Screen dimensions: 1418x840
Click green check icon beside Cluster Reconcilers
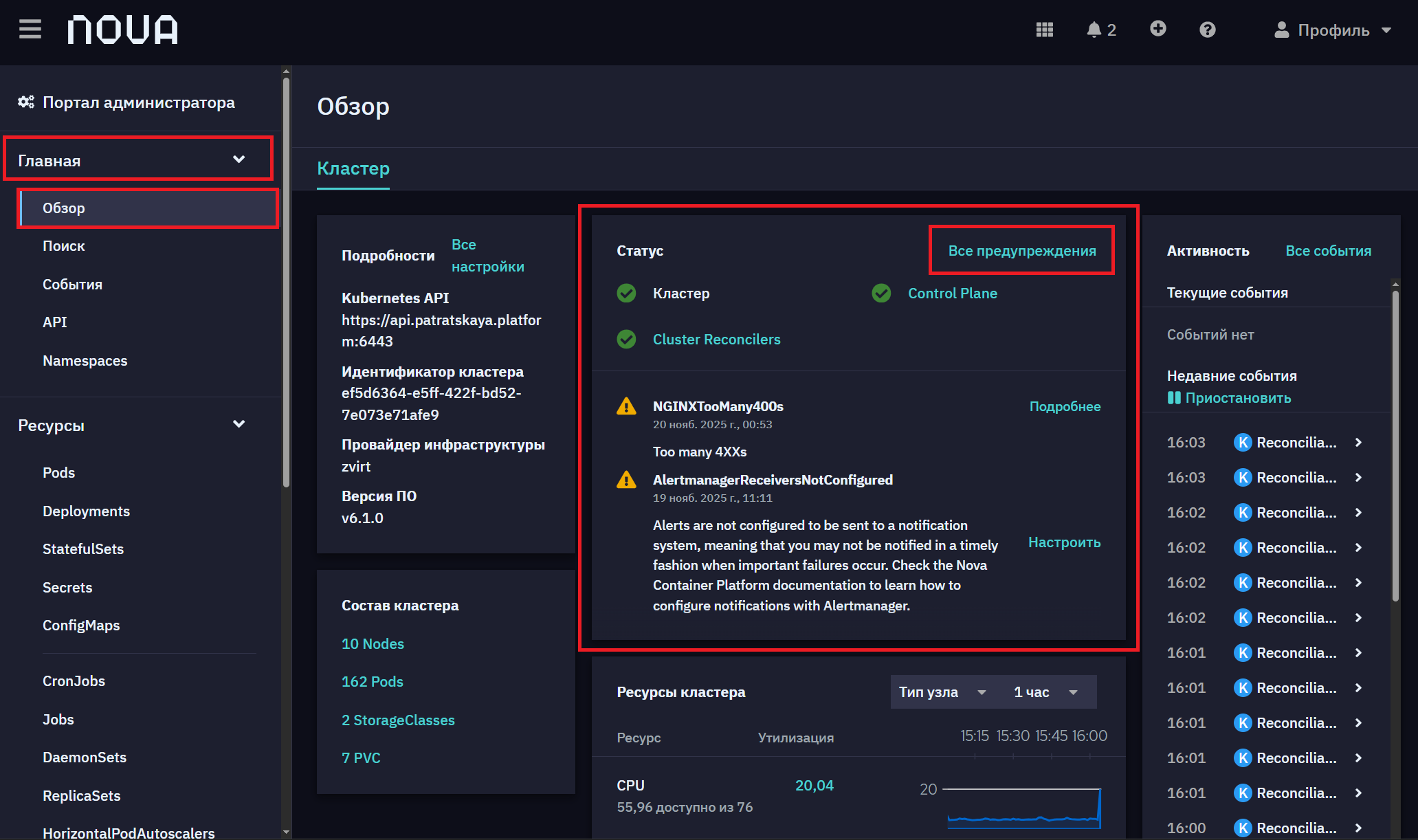tap(626, 340)
